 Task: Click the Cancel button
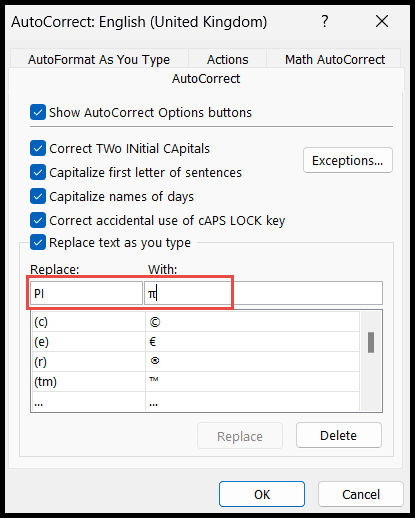click(x=361, y=494)
